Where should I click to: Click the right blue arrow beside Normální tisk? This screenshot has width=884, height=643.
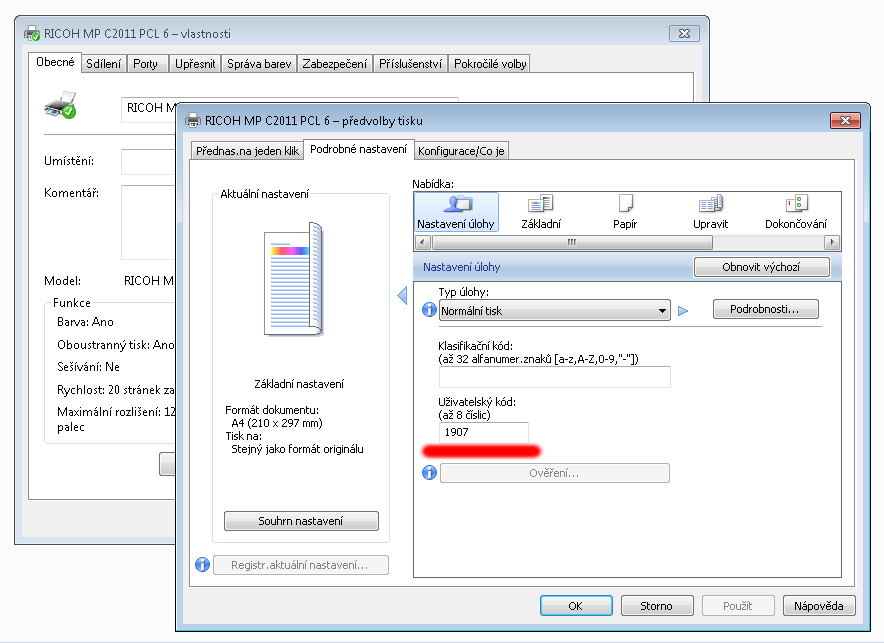683,311
